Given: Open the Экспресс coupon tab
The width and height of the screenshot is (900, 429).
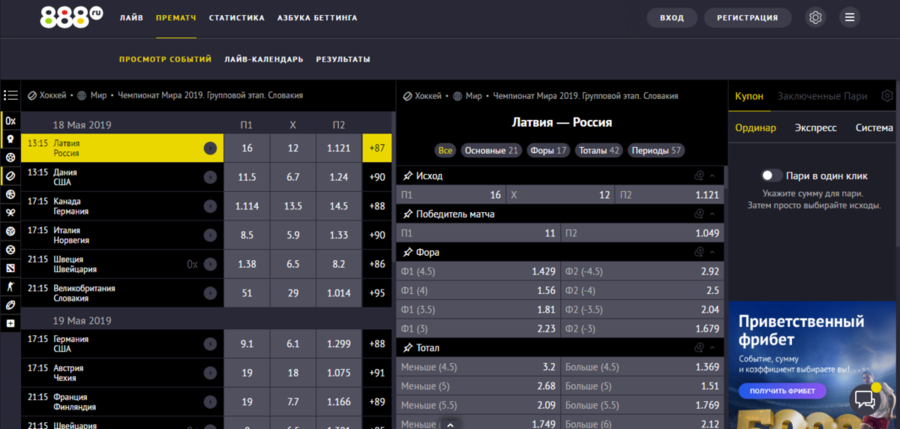Looking at the screenshot, I should [x=815, y=128].
